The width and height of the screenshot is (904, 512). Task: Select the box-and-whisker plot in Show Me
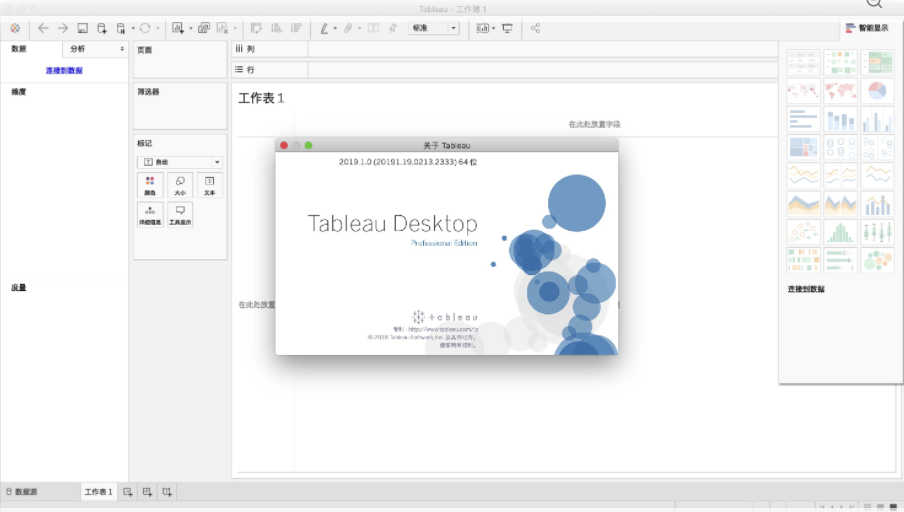(x=877, y=232)
